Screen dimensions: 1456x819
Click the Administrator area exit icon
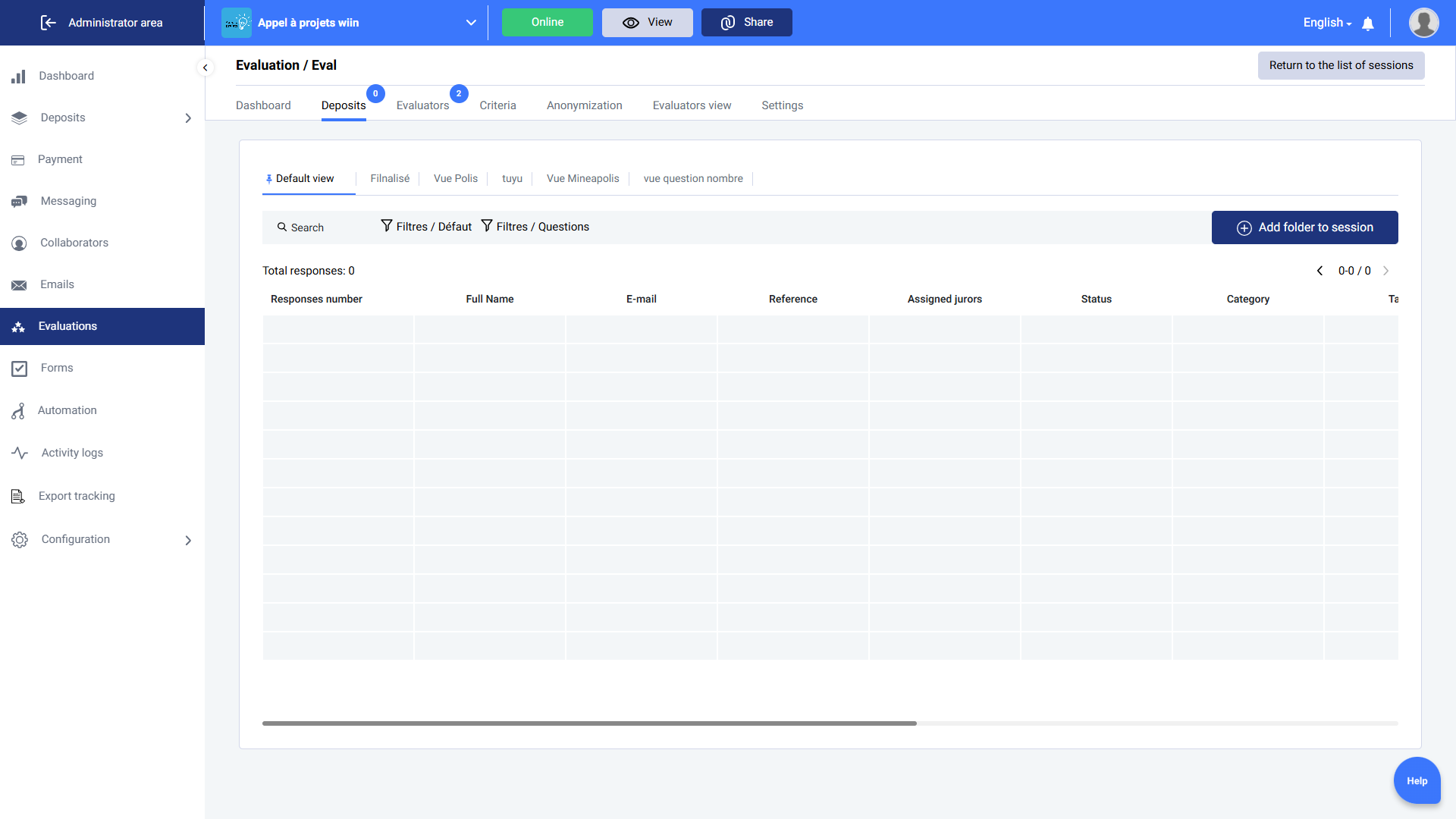click(49, 23)
